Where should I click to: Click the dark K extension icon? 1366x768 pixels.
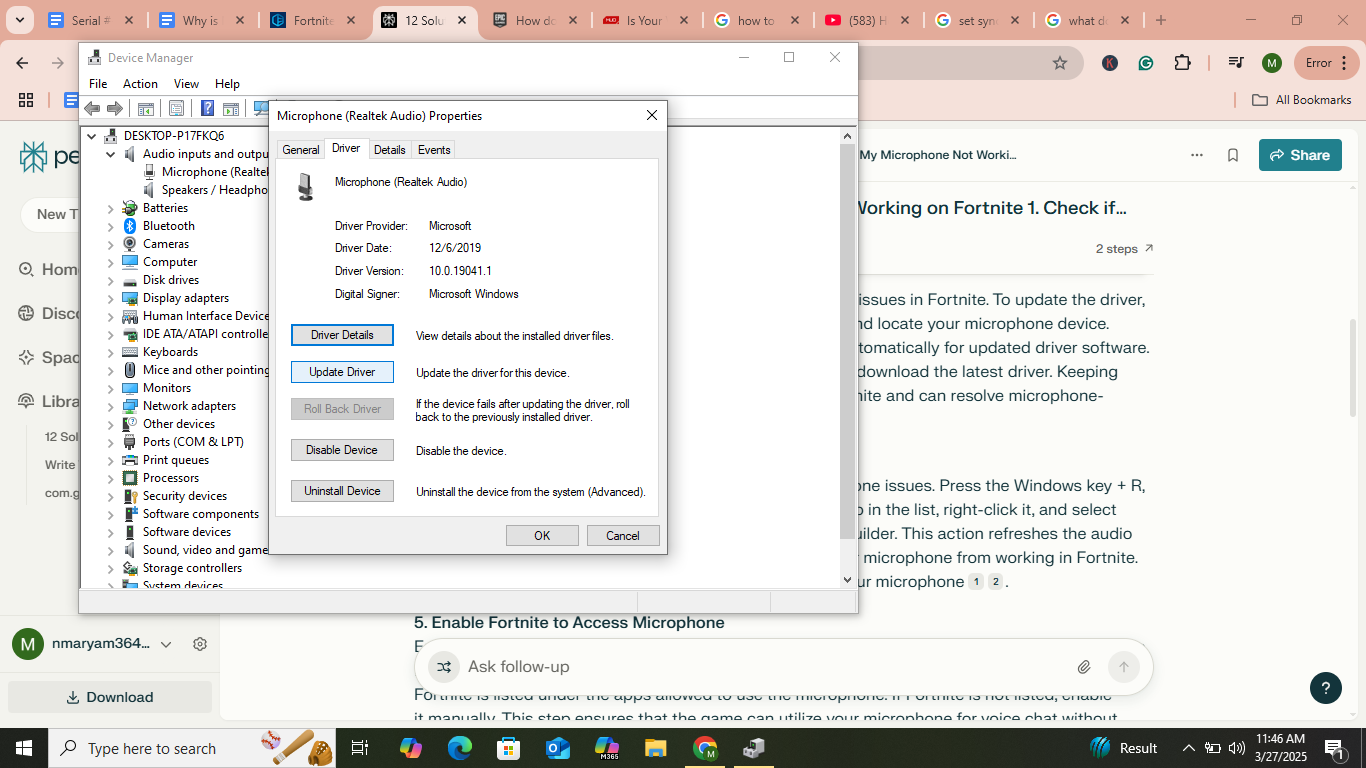[1109, 63]
